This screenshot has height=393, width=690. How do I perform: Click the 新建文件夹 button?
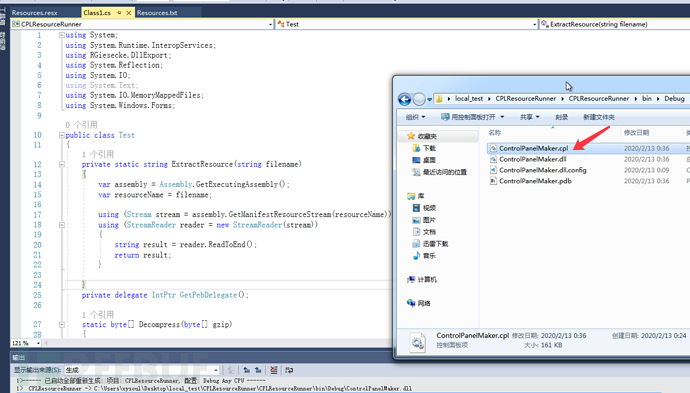(x=599, y=117)
